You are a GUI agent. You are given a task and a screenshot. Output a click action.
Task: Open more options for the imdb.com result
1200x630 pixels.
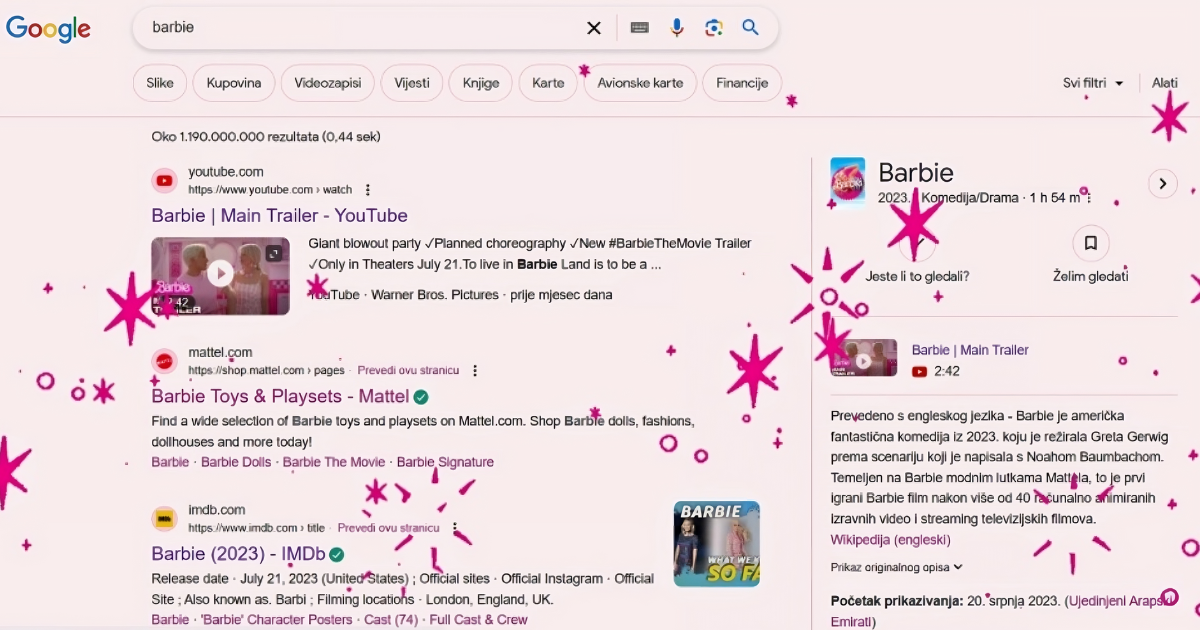tap(455, 528)
